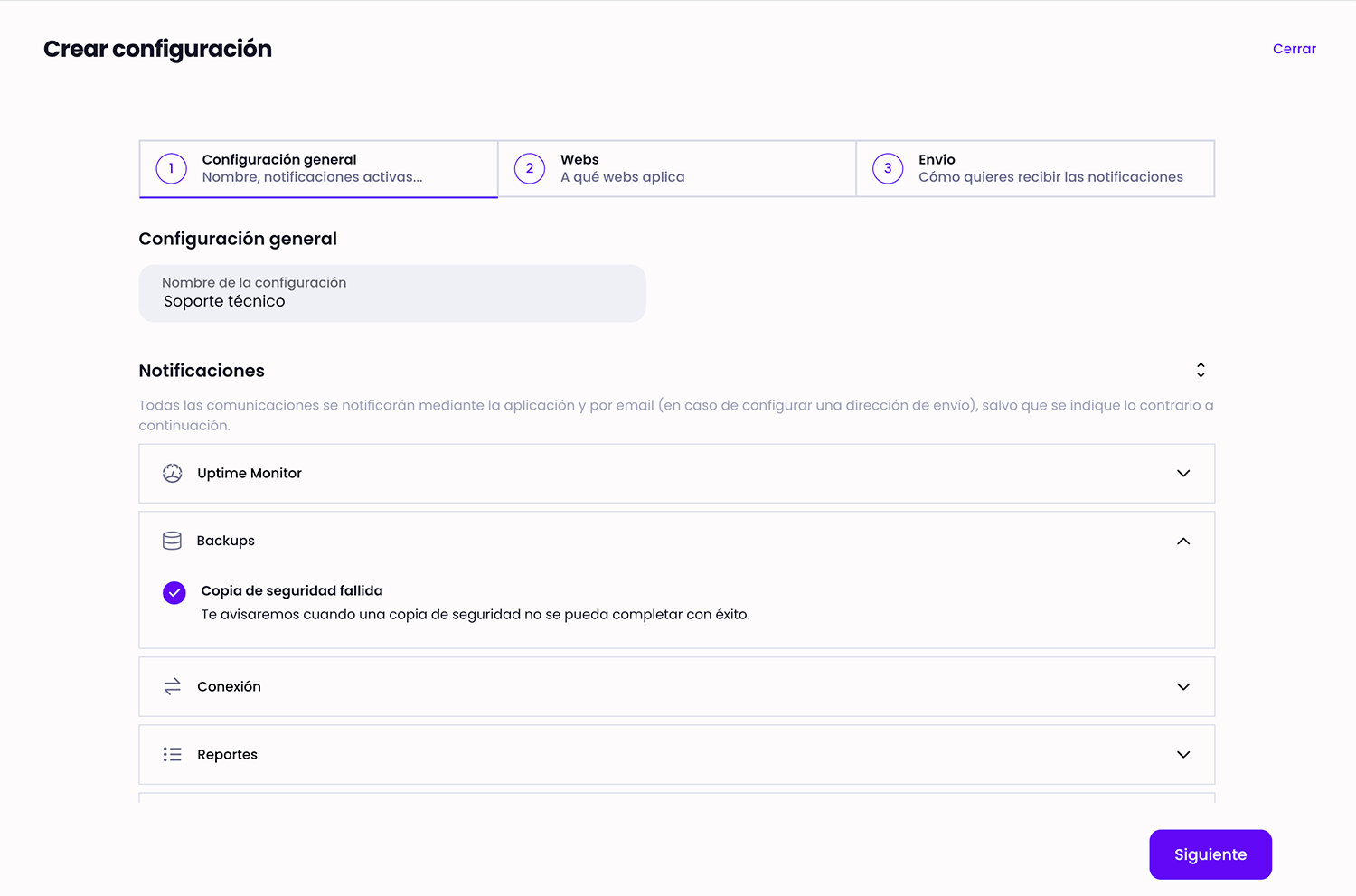Switch to the Webs step

click(x=676, y=168)
